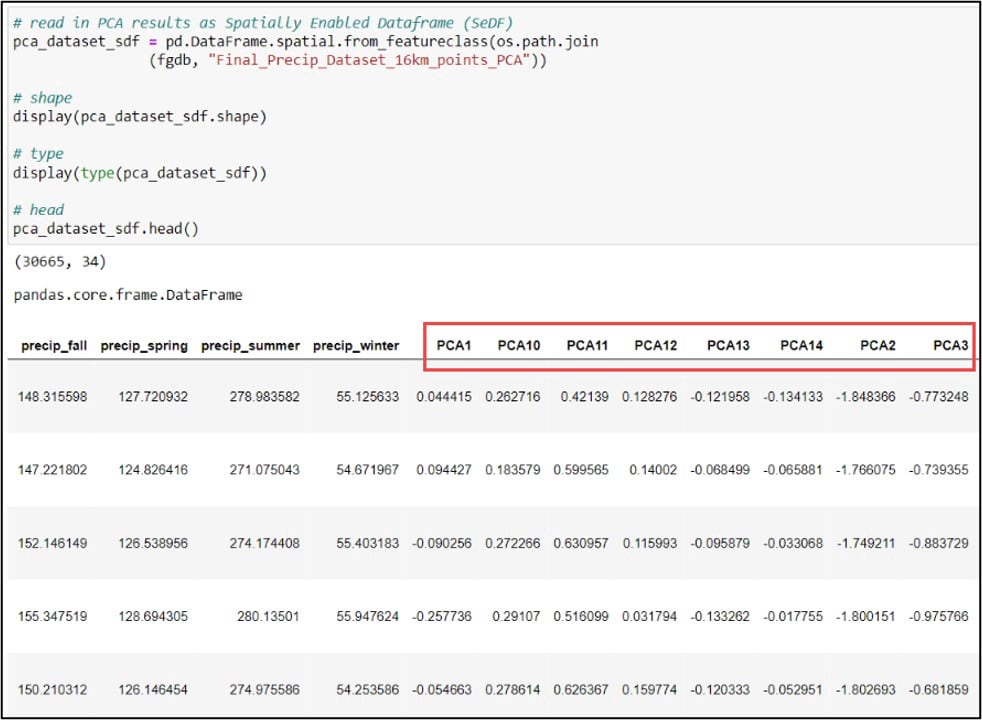982x720 pixels.
Task: Click the pandas.core.frame.DataFrame output text
Action: point(128,295)
